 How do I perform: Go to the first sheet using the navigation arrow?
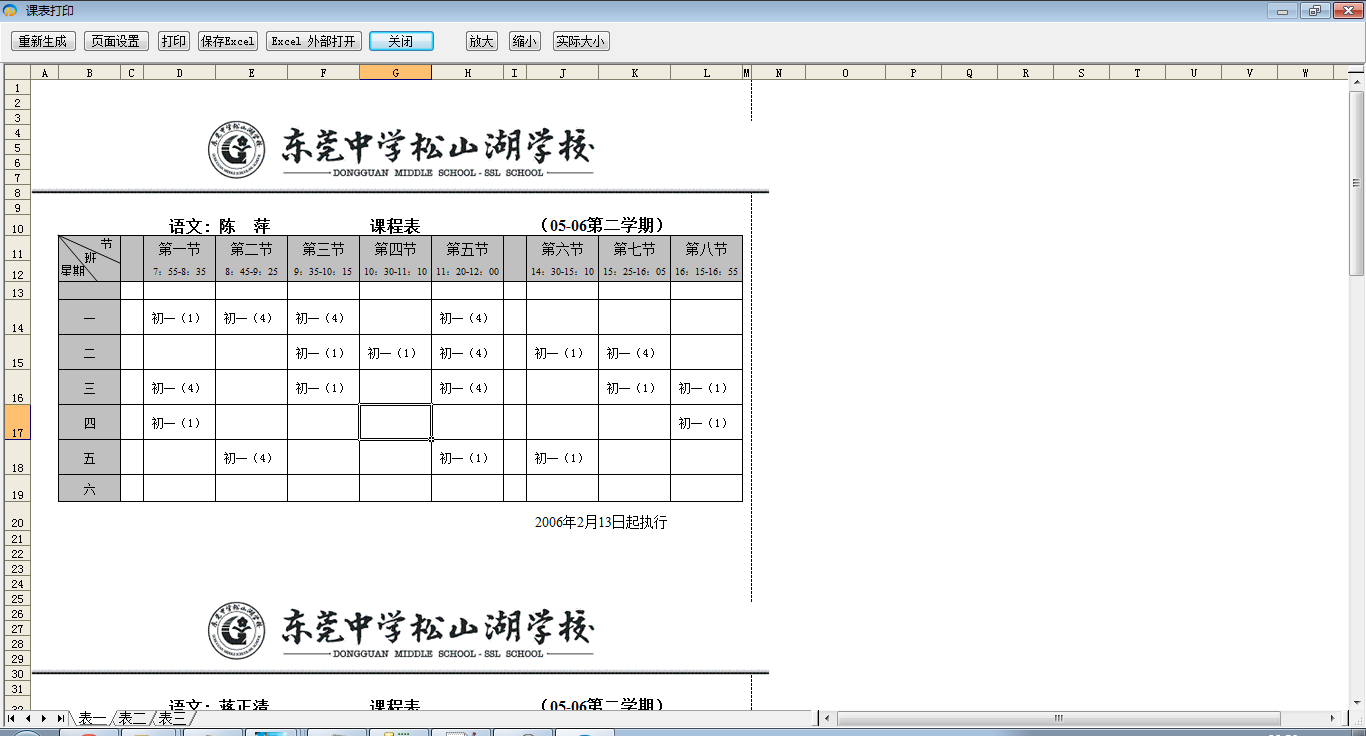13,718
